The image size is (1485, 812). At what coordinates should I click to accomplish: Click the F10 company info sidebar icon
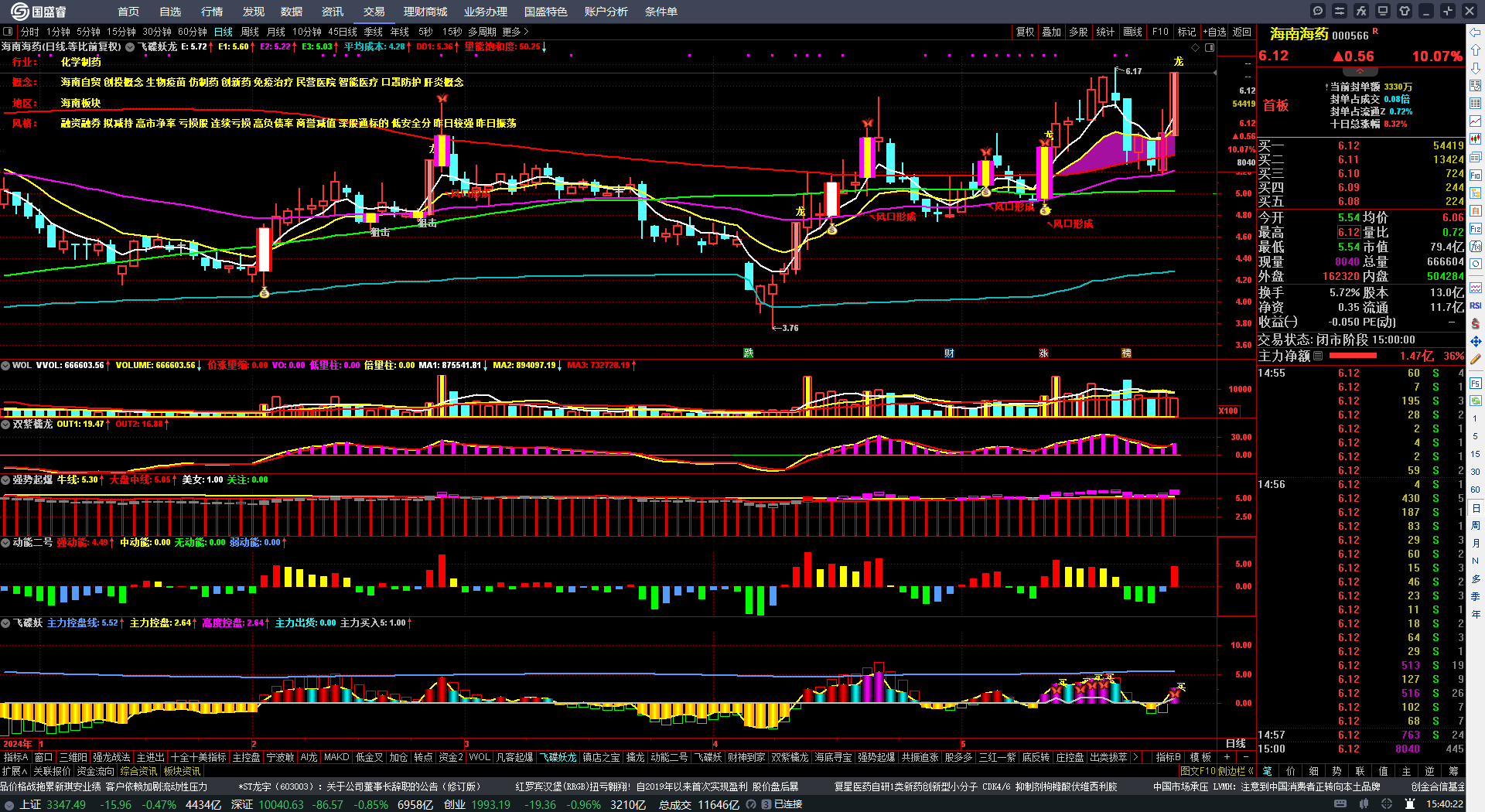coord(1476,176)
